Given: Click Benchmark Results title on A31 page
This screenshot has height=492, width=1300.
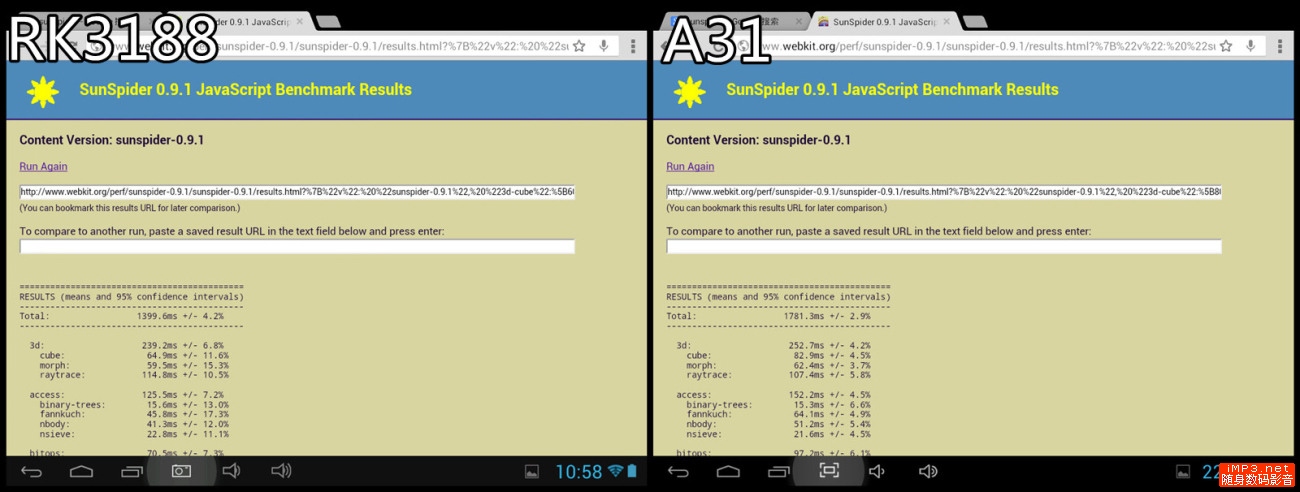Looking at the screenshot, I should tap(892, 90).
